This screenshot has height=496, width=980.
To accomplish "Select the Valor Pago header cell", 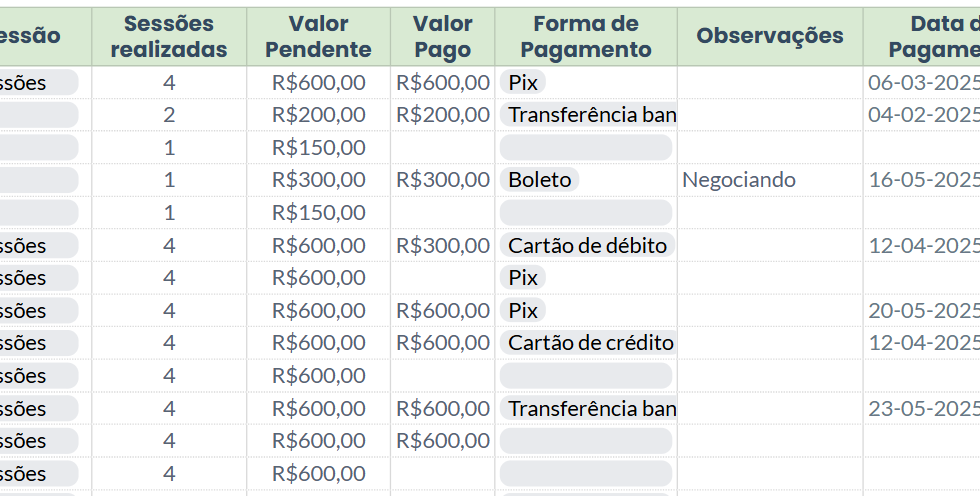I will 442,36.
